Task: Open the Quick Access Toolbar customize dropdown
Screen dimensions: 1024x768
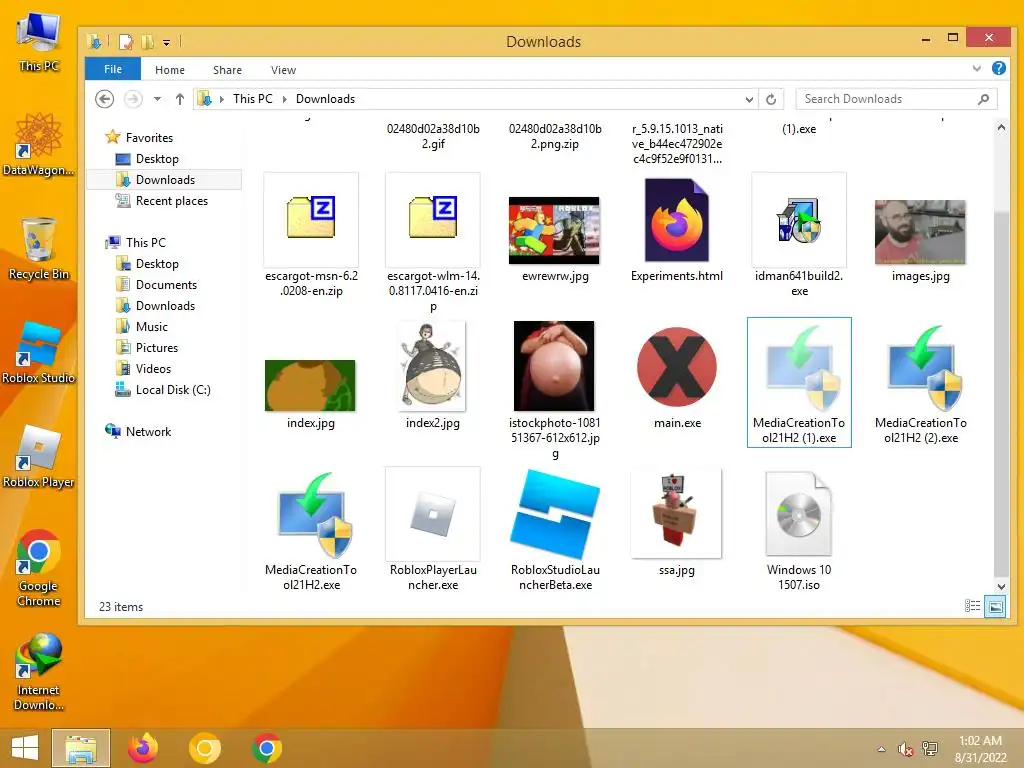Action: click(x=167, y=43)
